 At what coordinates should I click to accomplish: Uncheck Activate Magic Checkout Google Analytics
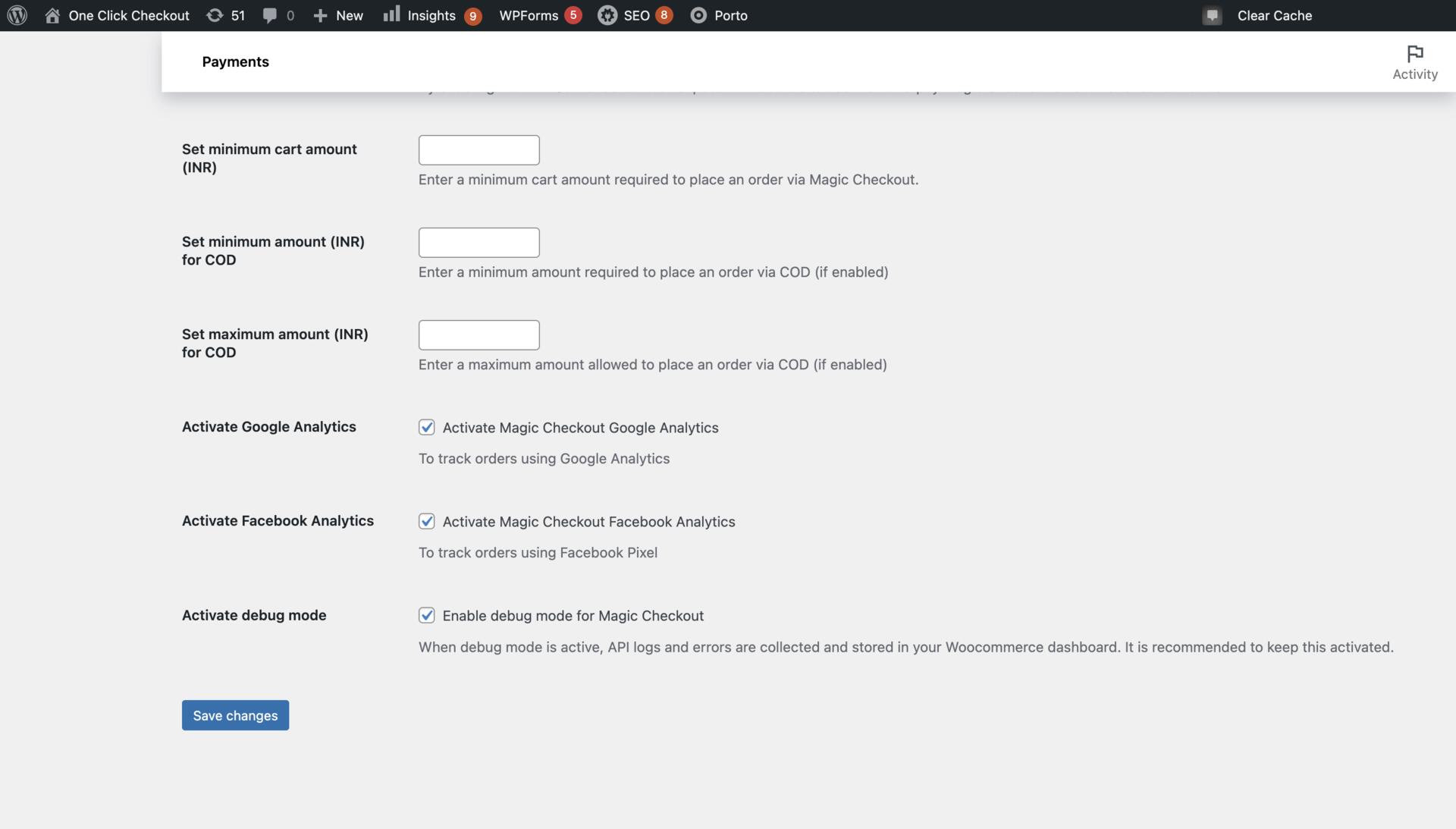[427, 427]
